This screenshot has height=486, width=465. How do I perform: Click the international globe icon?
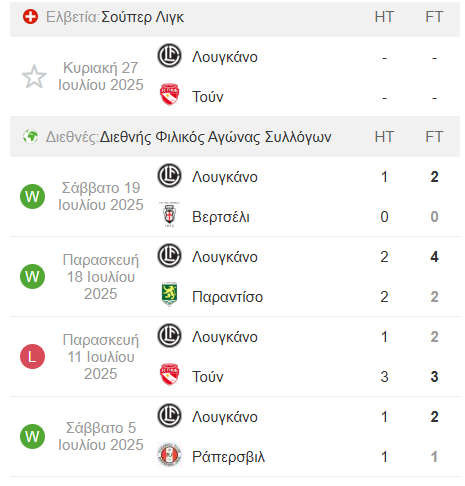click(30, 137)
